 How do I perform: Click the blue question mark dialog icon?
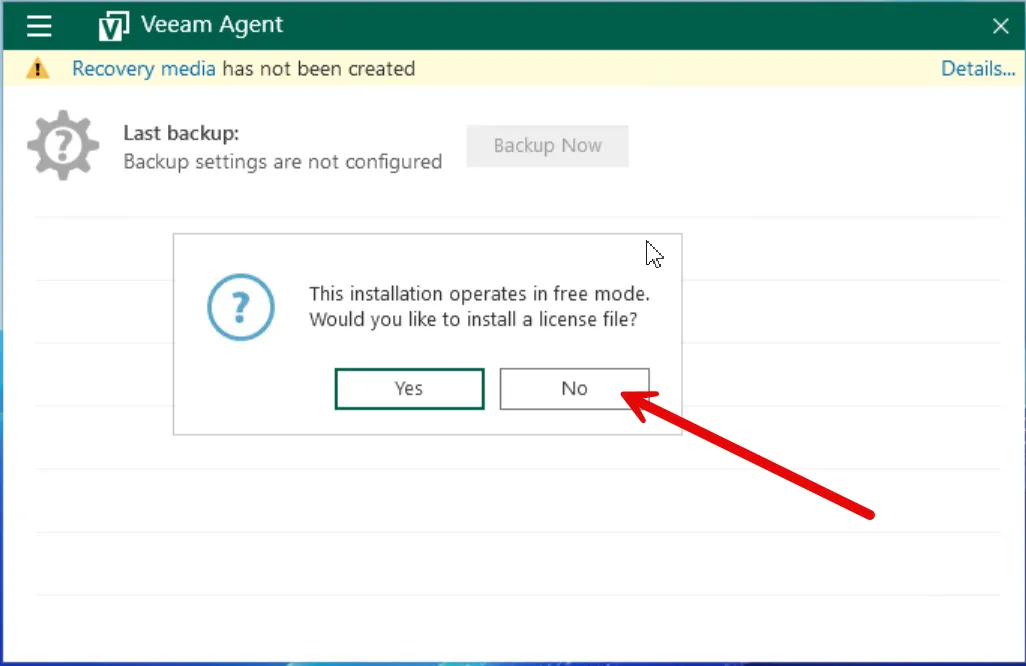tap(241, 307)
